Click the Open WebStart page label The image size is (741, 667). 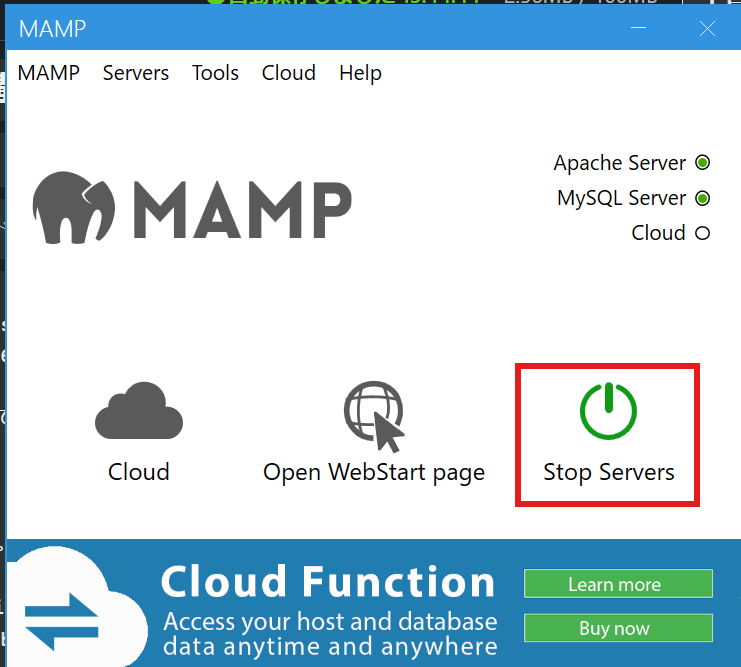[x=374, y=472]
